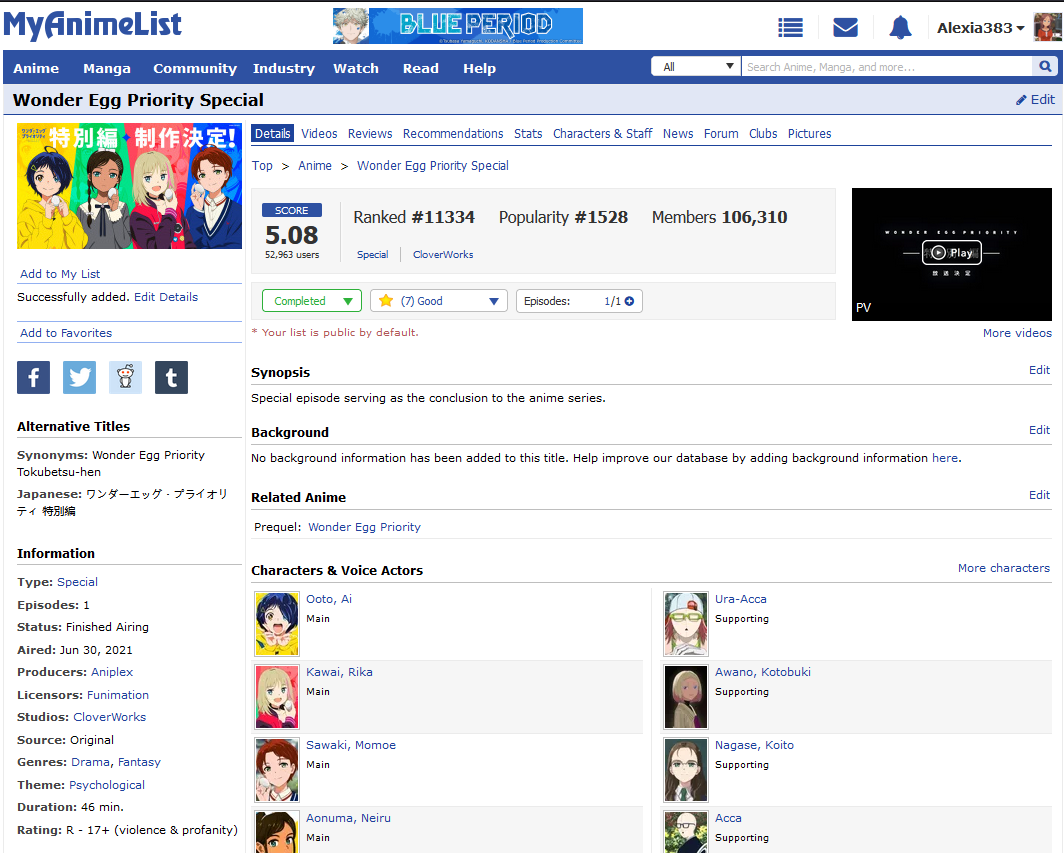
Task: Open Alexia383 profile menu
Action: tap(980, 28)
